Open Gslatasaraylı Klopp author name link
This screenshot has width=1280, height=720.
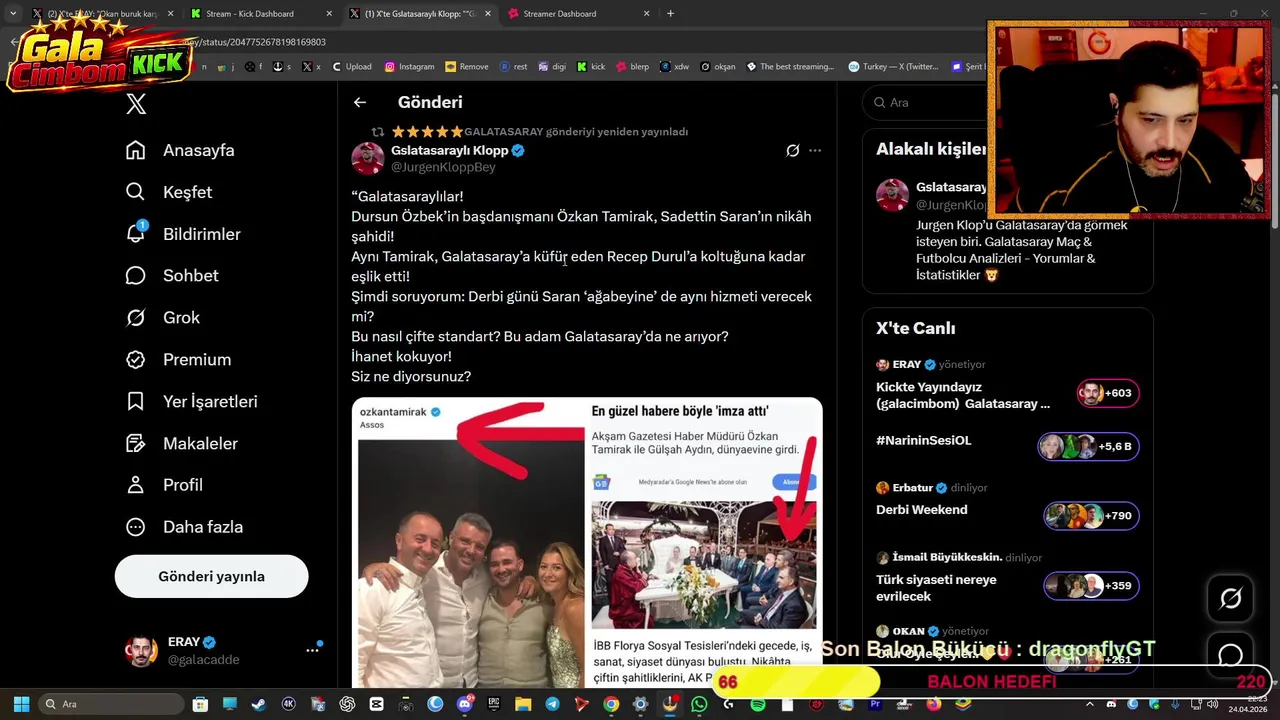pyautogui.click(x=450, y=150)
